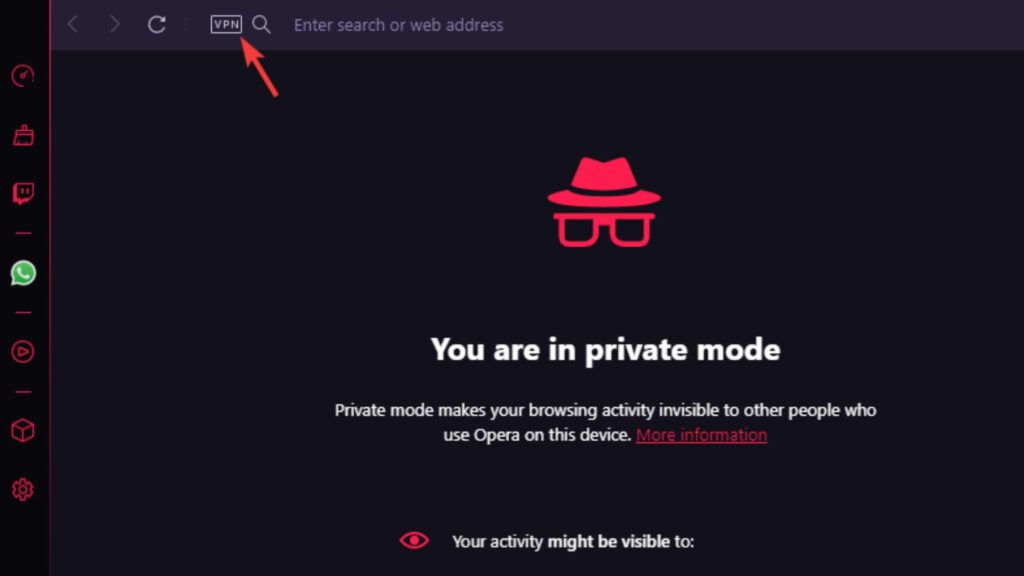
Task: Navigate back with the back arrow
Action: click(72, 25)
